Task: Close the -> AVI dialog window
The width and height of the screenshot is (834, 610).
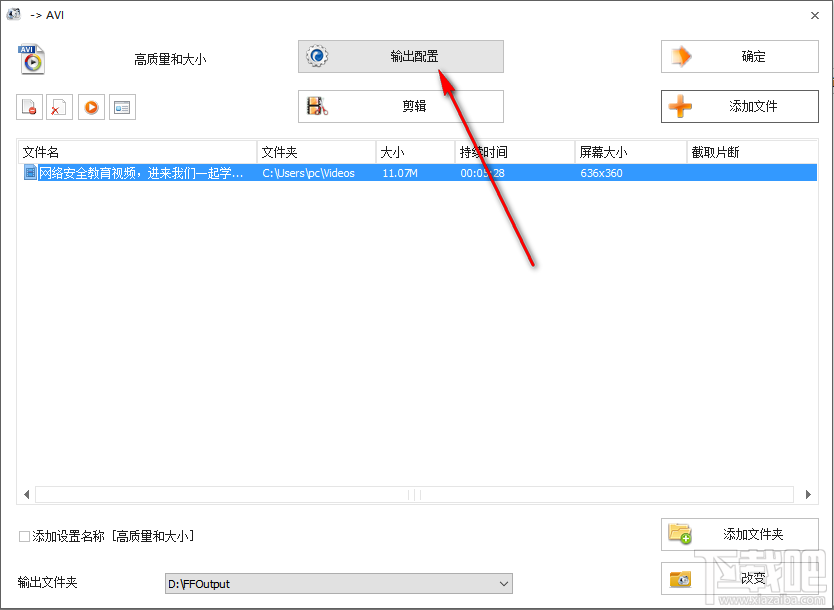Action: [x=814, y=15]
